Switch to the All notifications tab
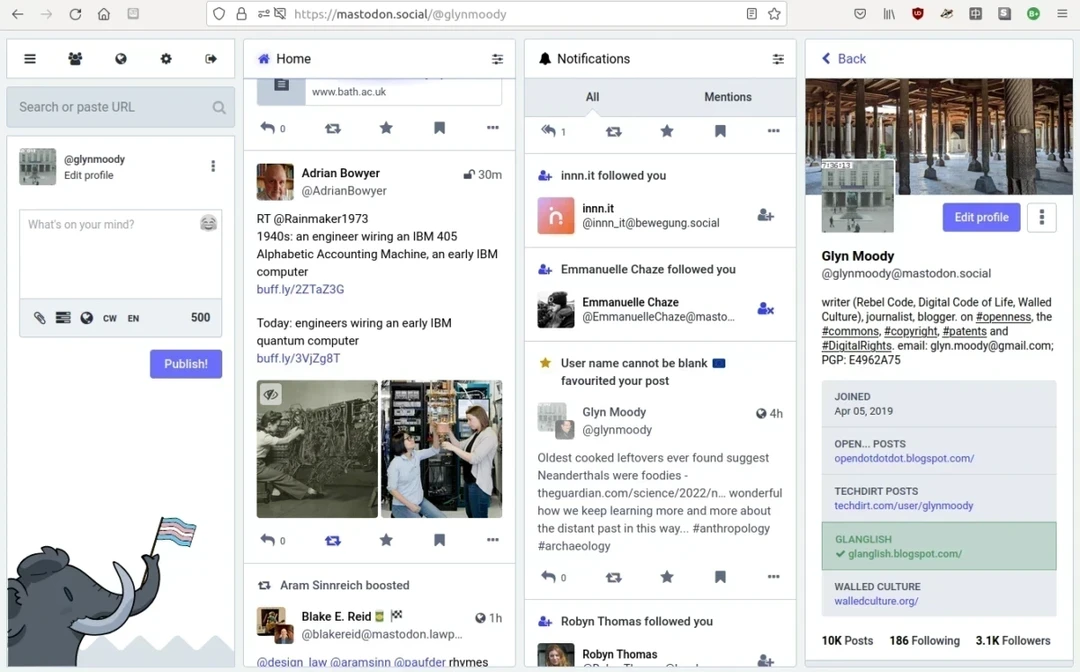This screenshot has height=672, width=1080. pyautogui.click(x=592, y=97)
